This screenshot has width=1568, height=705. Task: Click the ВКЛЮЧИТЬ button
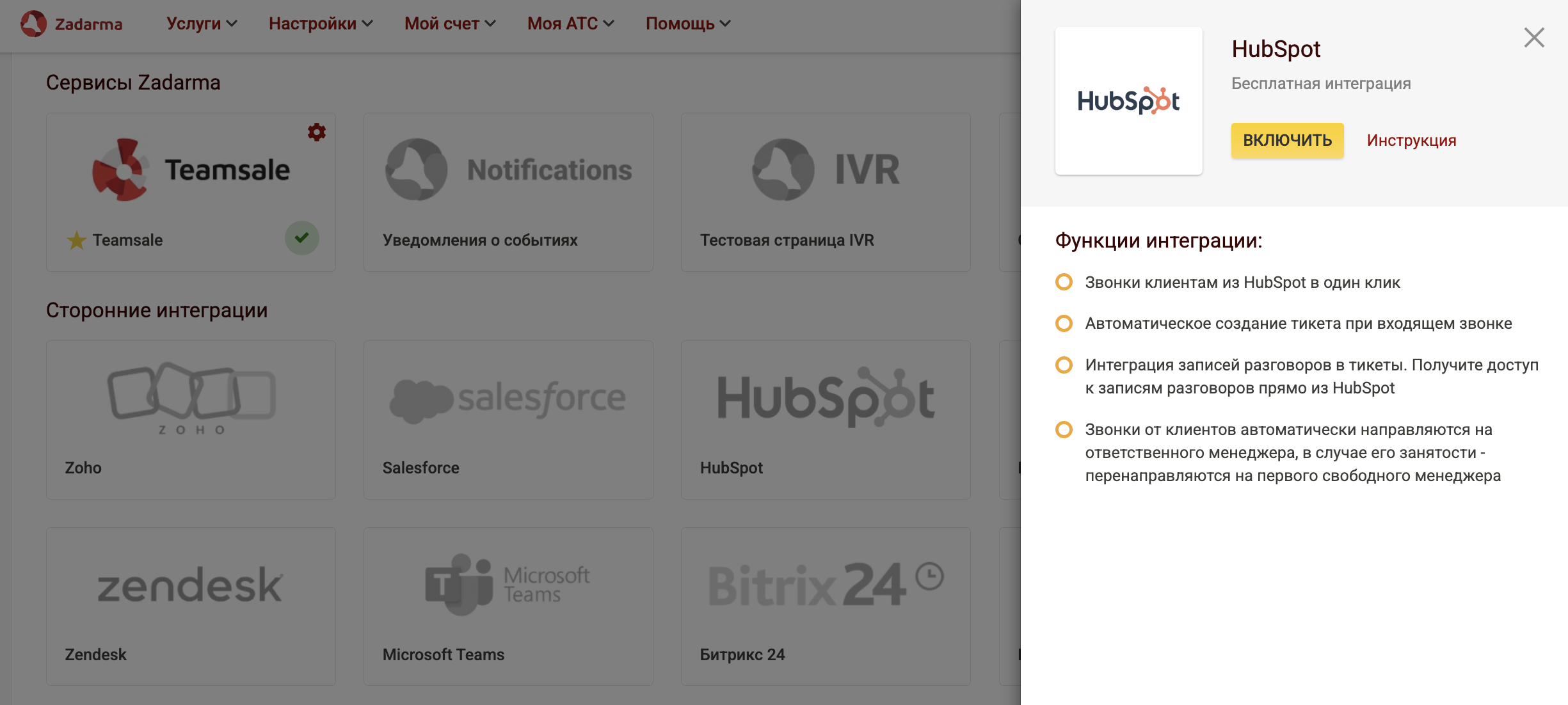pyautogui.click(x=1288, y=140)
